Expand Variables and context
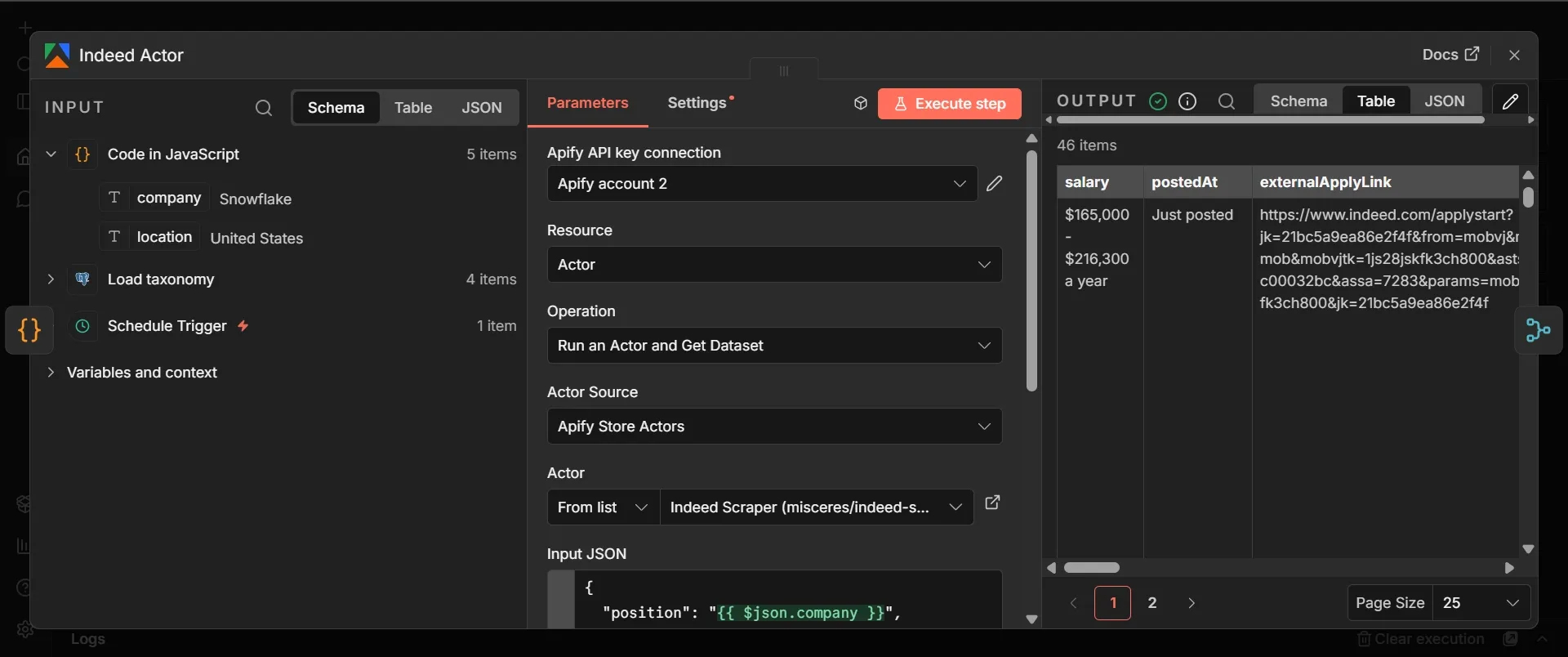This screenshot has width=1568, height=657. pyautogui.click(x=51, y=373)
